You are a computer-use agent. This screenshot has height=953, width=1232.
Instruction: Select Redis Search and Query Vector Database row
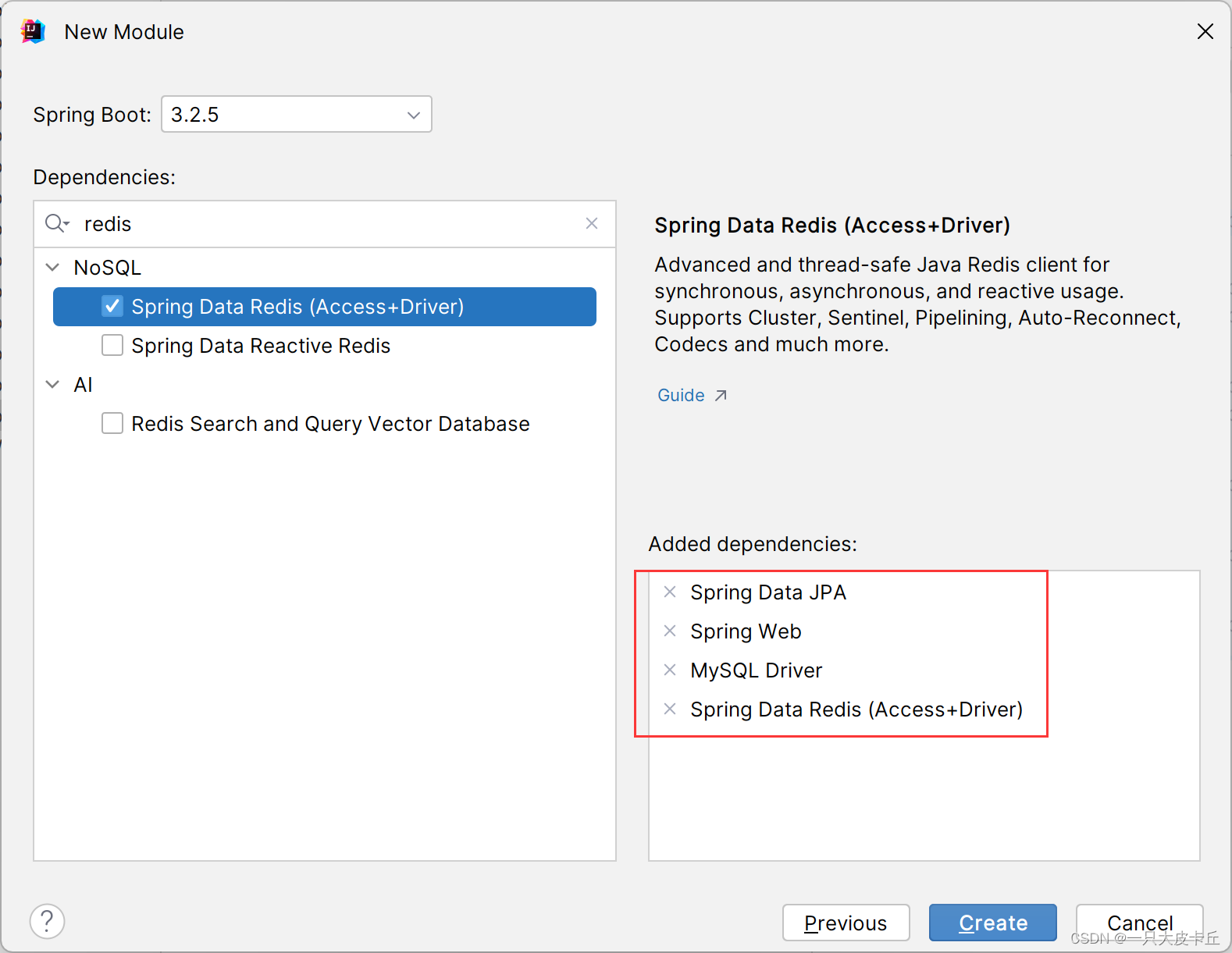pyautogui.click(x=325, y=423)
